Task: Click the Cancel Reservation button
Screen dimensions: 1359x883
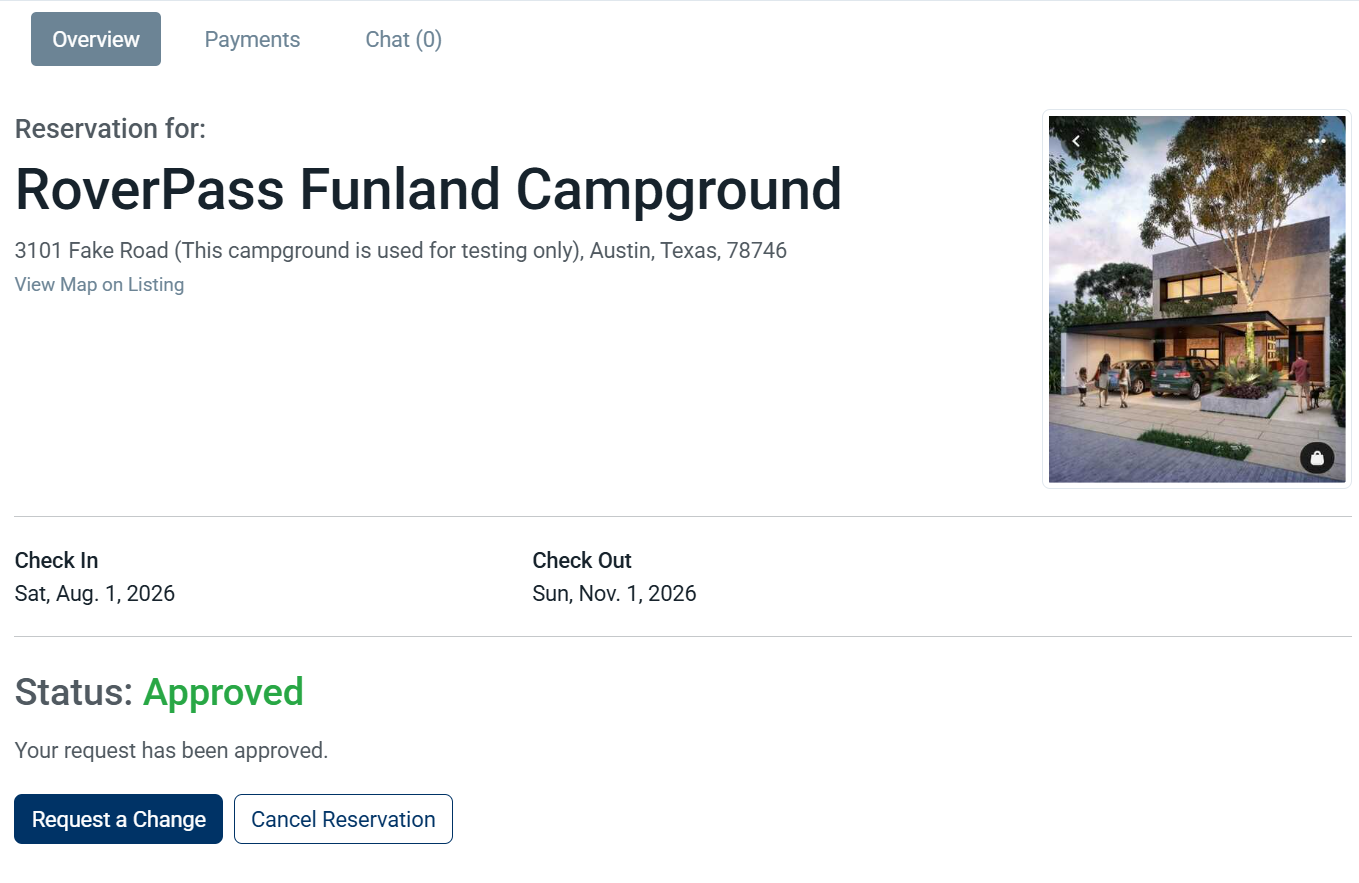Action: tap(343, 819)
